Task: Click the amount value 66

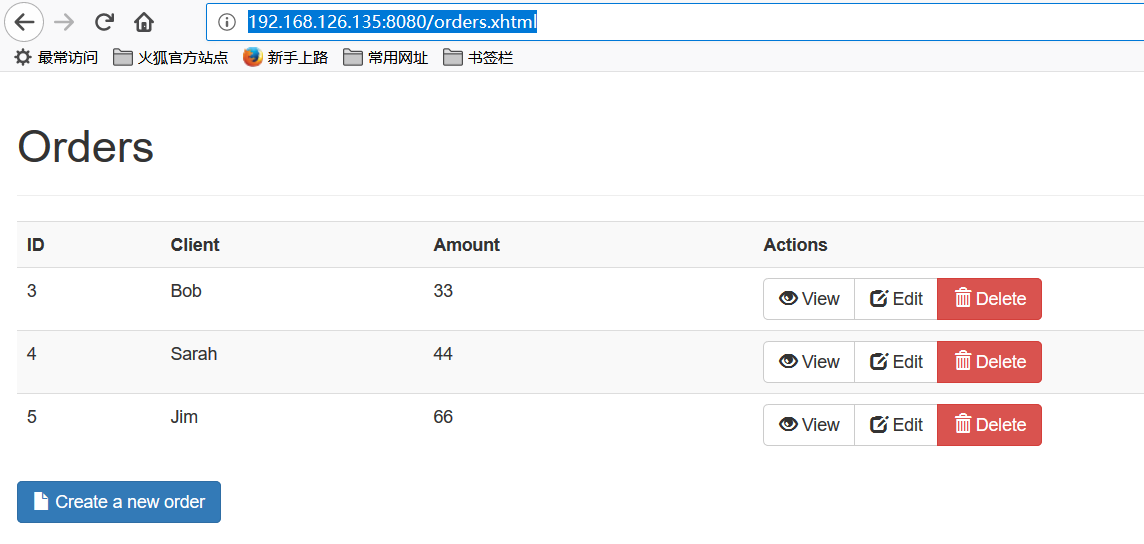Action: [x=443, y=417]
